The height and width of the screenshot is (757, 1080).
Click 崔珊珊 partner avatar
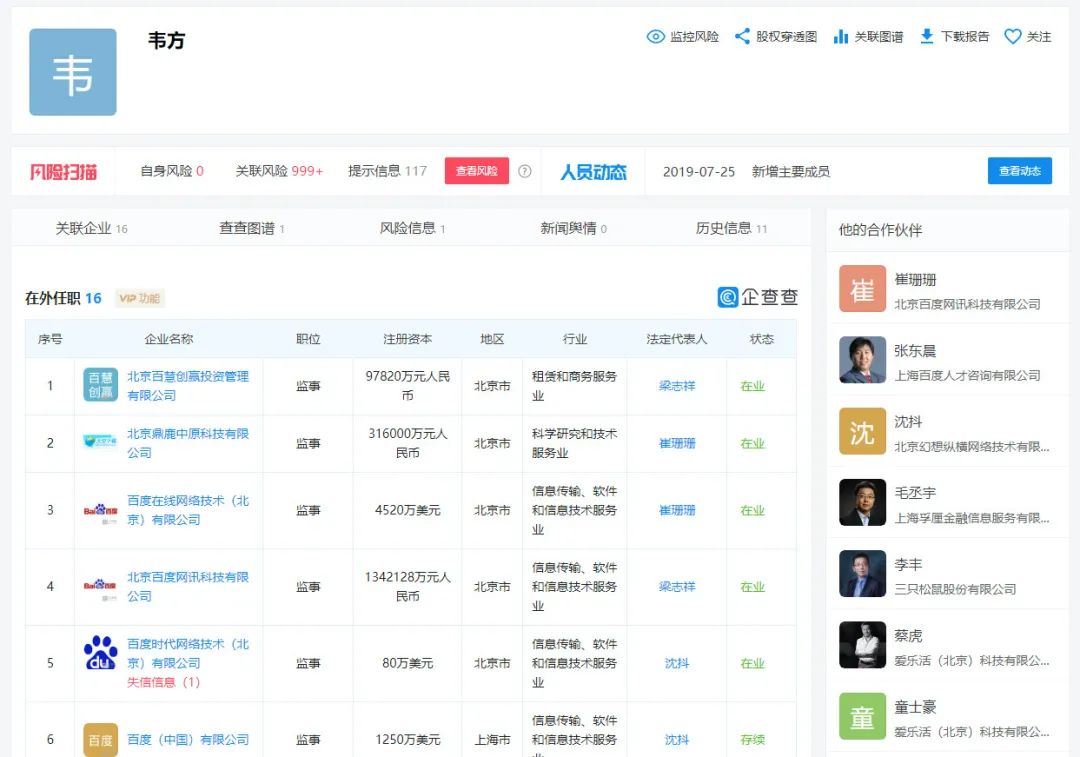[x=862, y=289]
